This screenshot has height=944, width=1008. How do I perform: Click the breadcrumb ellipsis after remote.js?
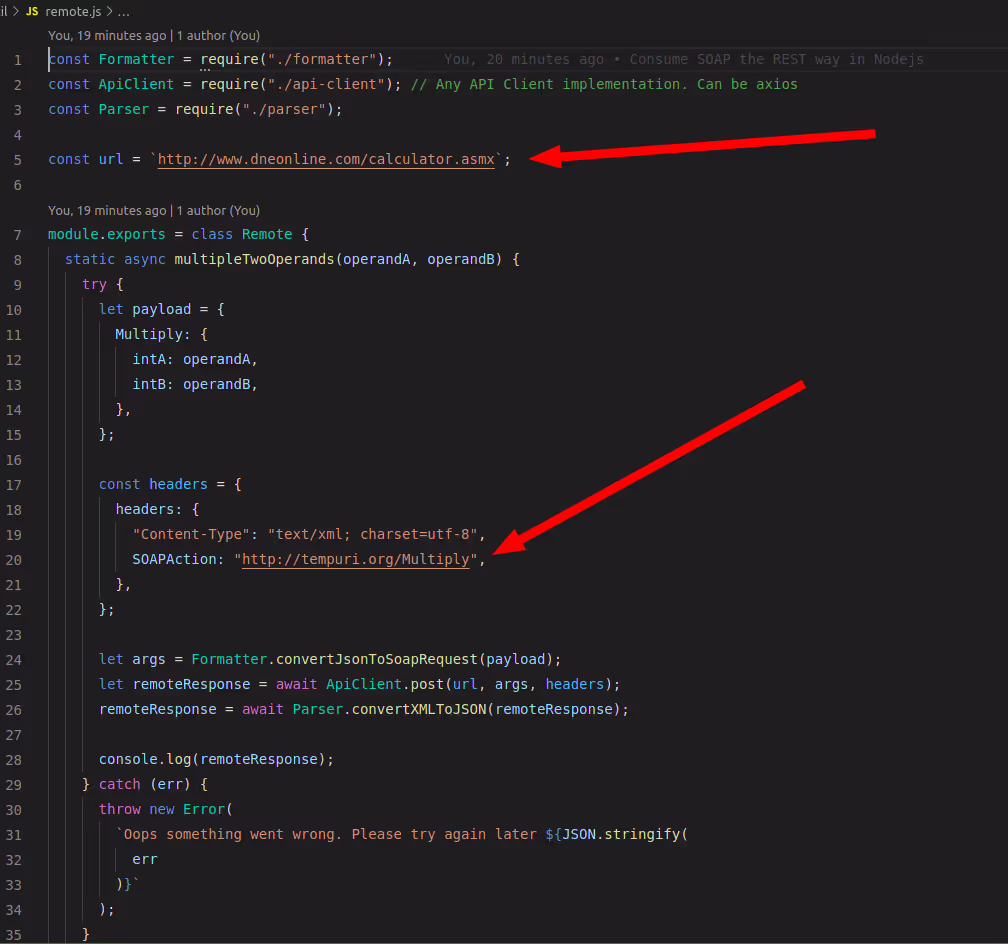[123, 12]
